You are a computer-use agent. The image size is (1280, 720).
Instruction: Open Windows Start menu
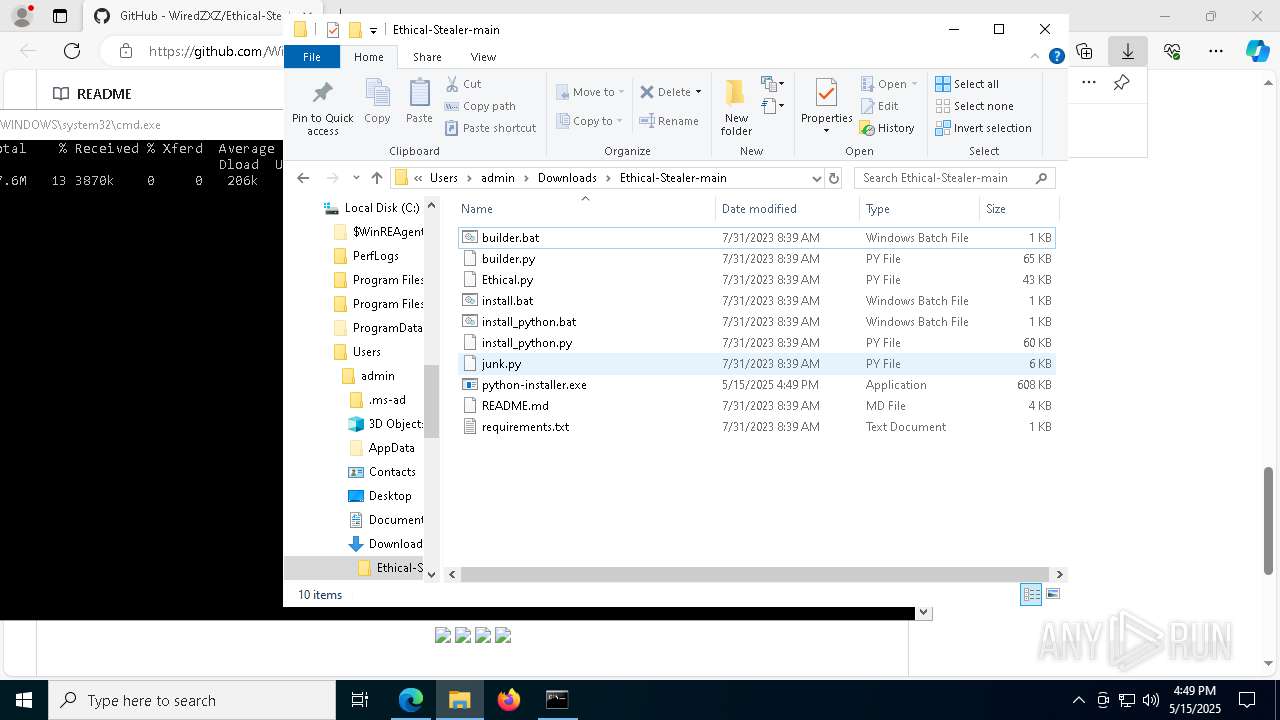(x=24, y=700)
